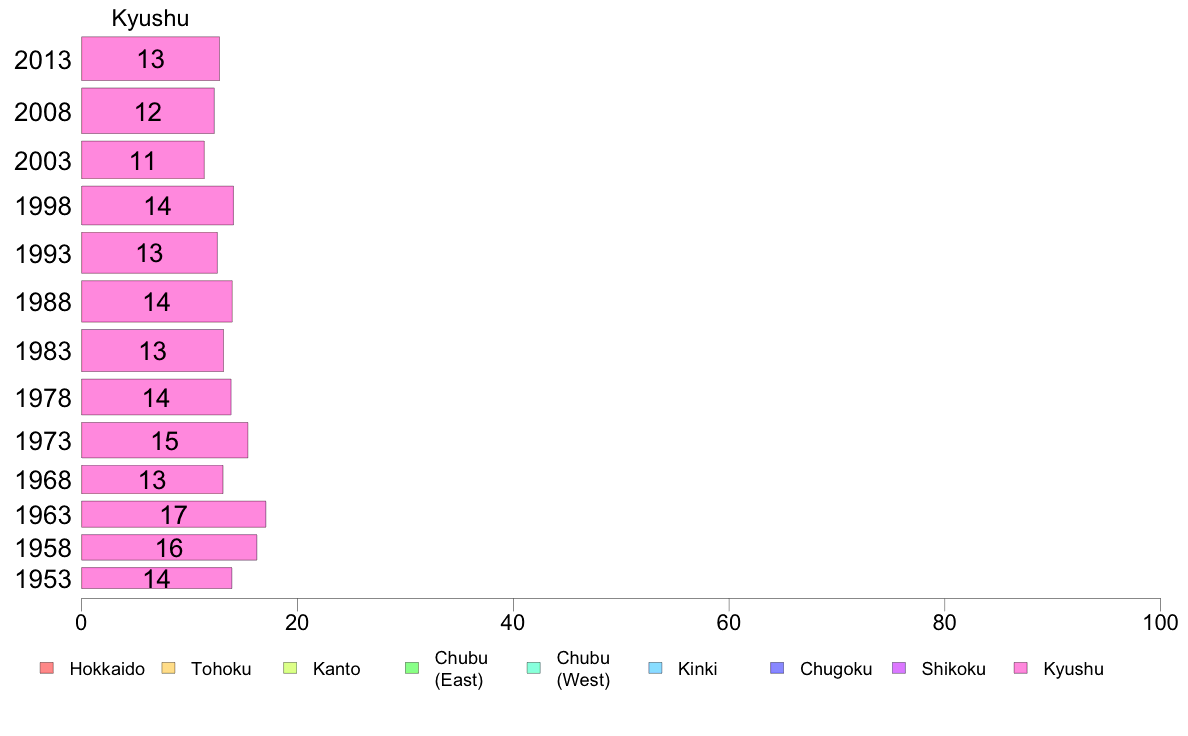The image size is (1188, 736).
Task: Select the Chugoku legend swatch
Action: click(x=777, y=668)
